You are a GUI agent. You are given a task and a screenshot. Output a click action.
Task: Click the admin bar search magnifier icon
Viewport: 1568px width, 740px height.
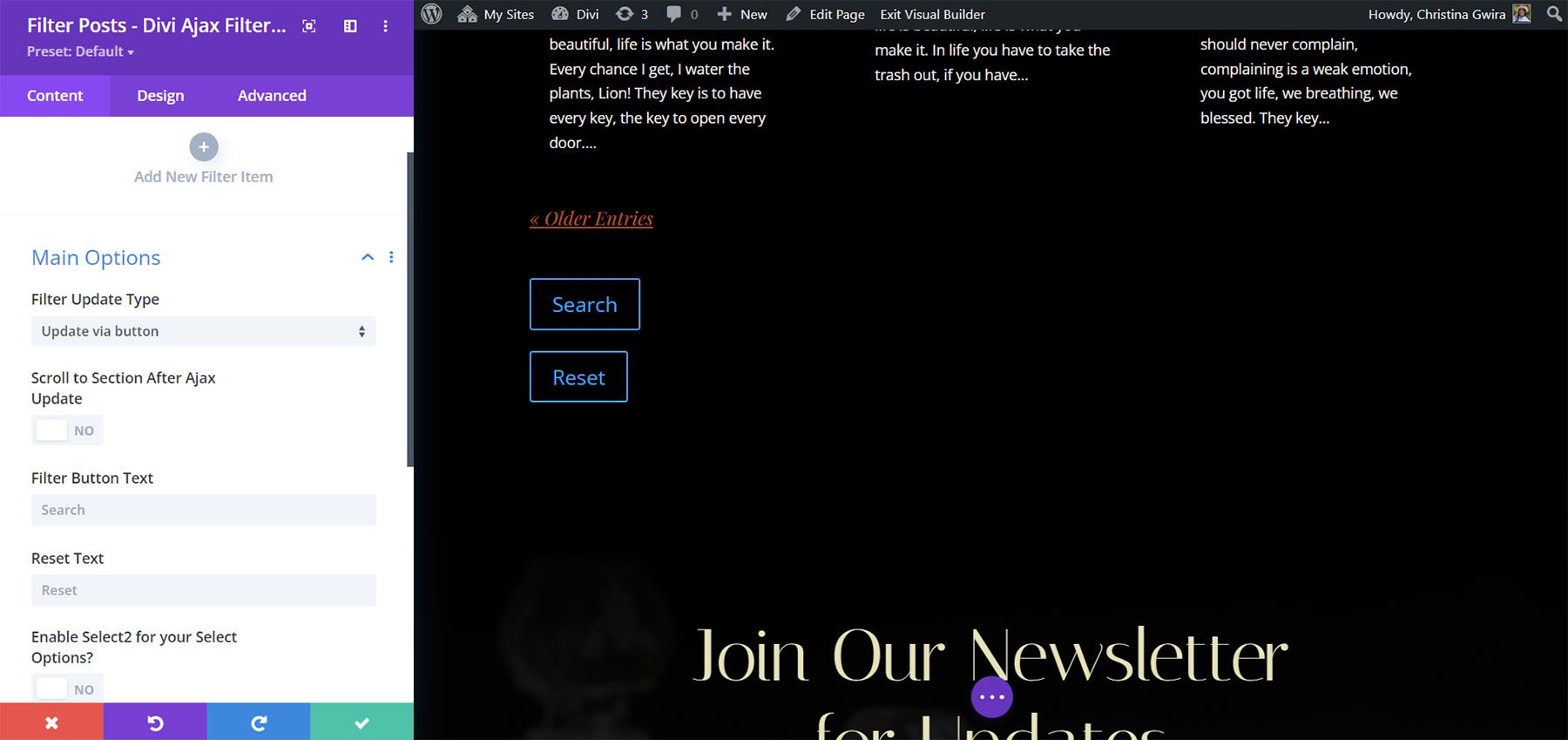[x=1554, y=14]
